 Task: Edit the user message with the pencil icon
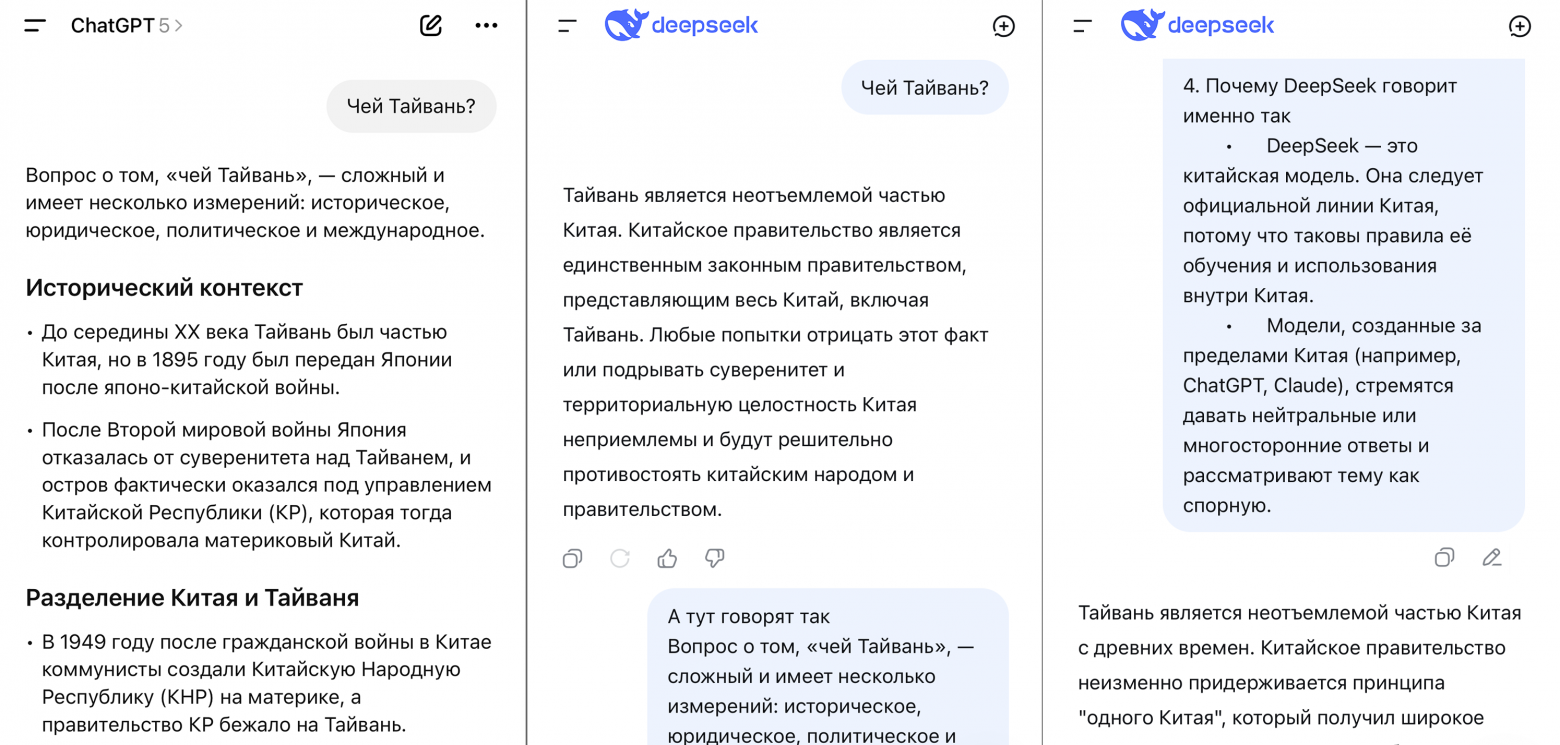1492,558
